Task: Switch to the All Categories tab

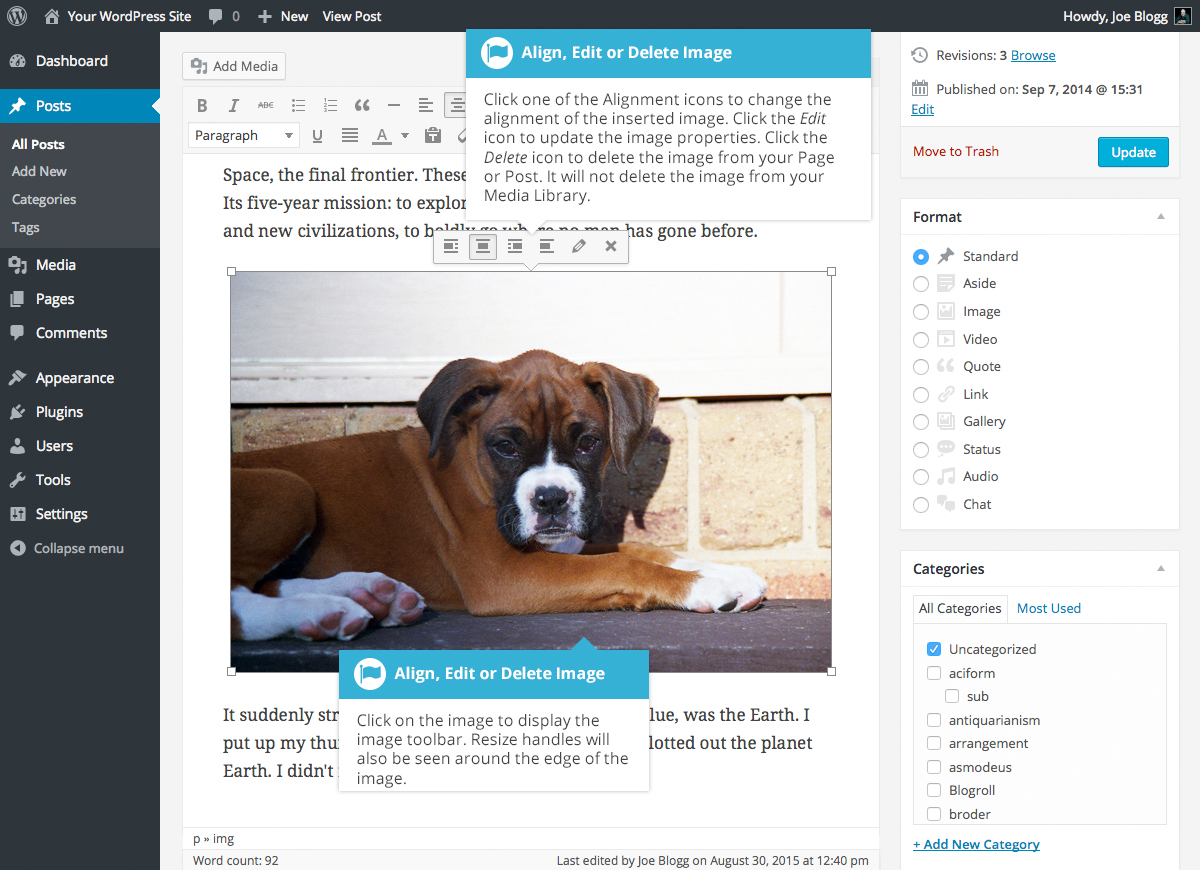Action: tap(960, 608)
